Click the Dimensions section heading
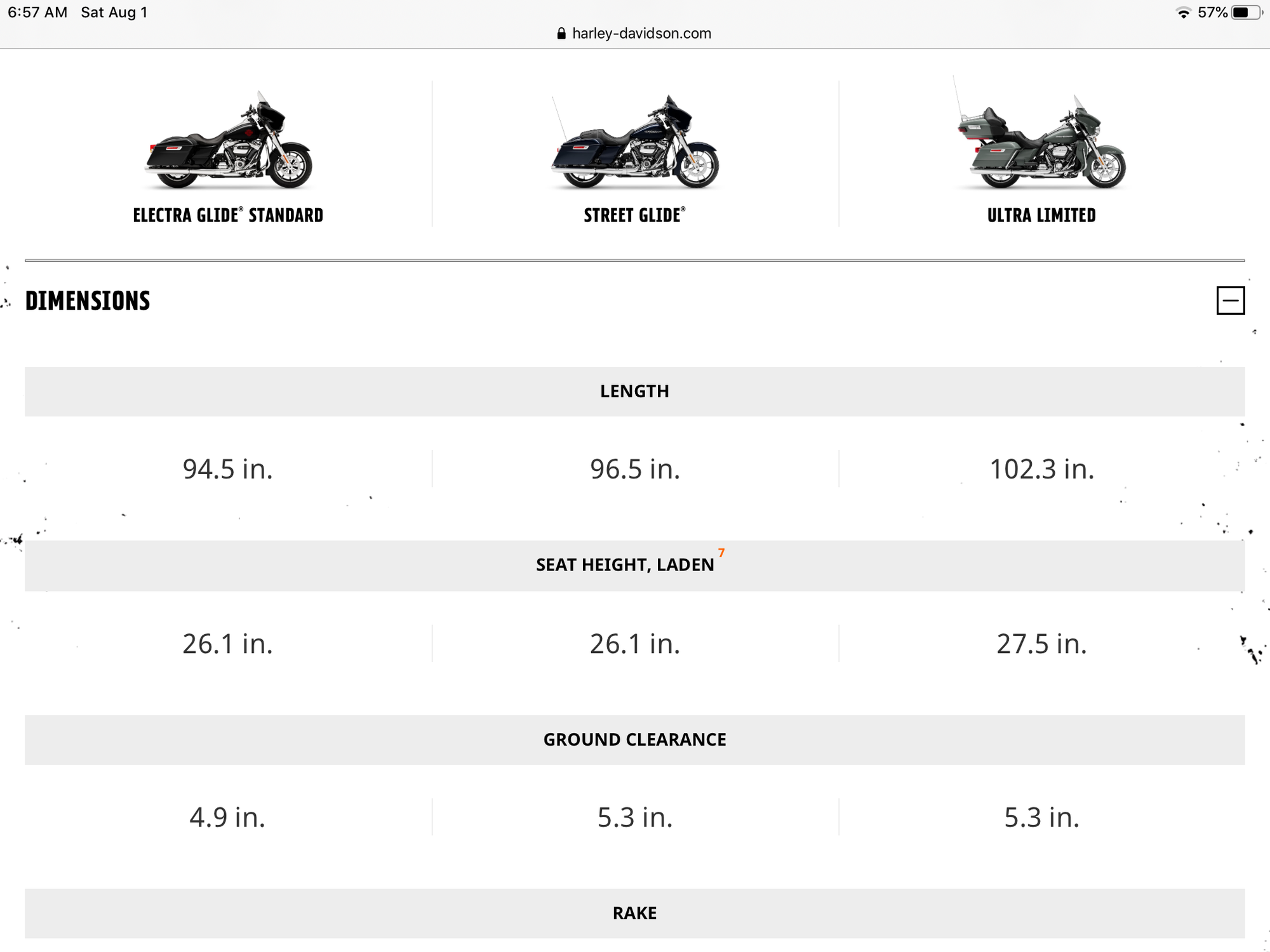The image size is (1270, 952). point(88,301)
